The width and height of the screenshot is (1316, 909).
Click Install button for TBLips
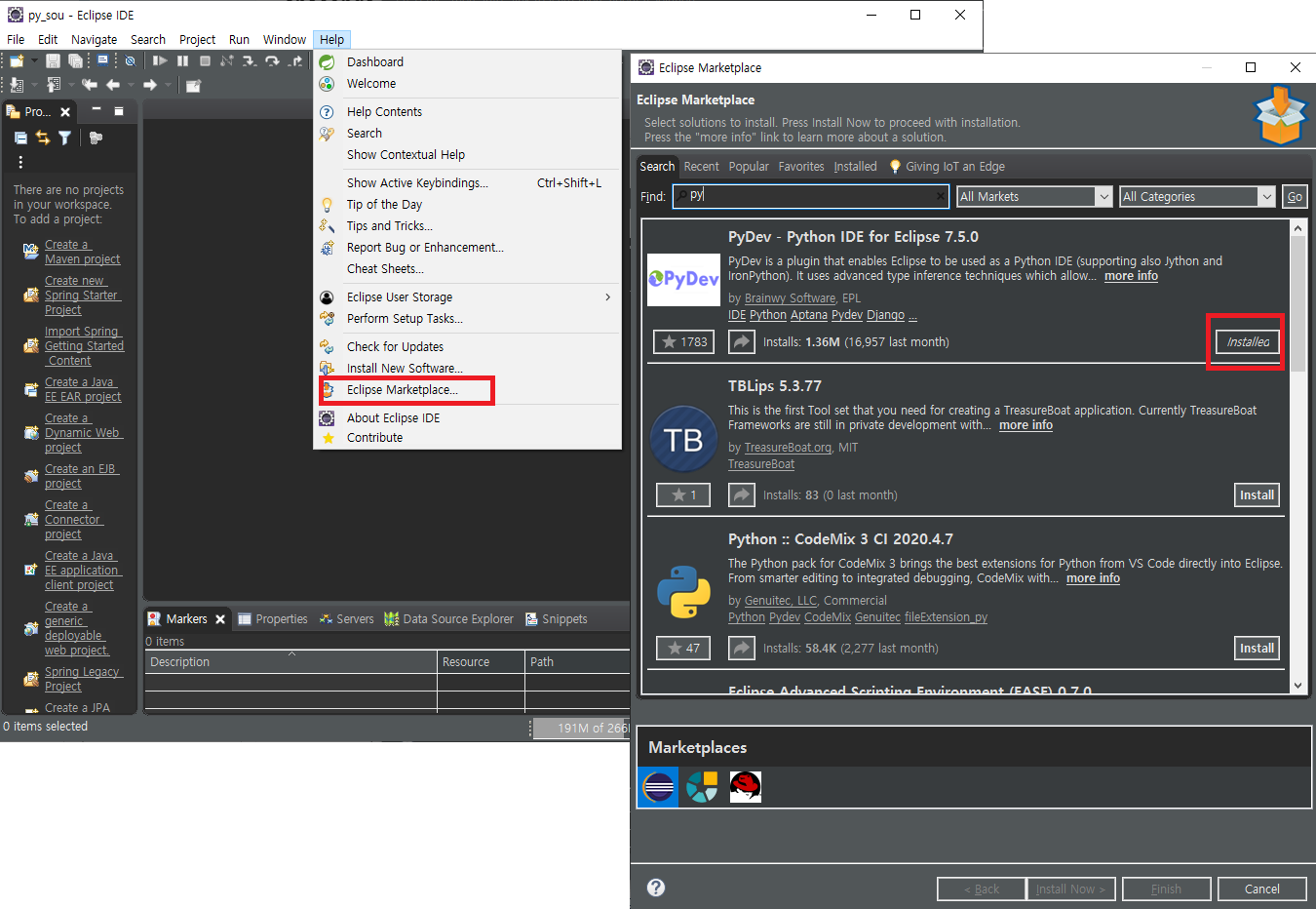coord(1257,494)
